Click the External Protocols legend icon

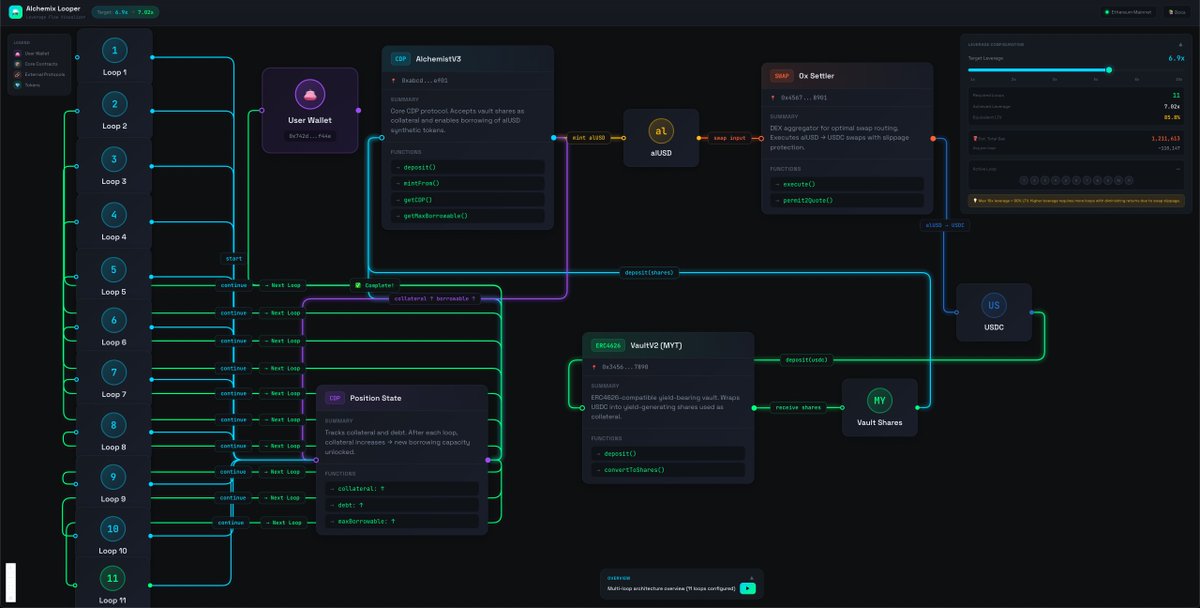16,74
